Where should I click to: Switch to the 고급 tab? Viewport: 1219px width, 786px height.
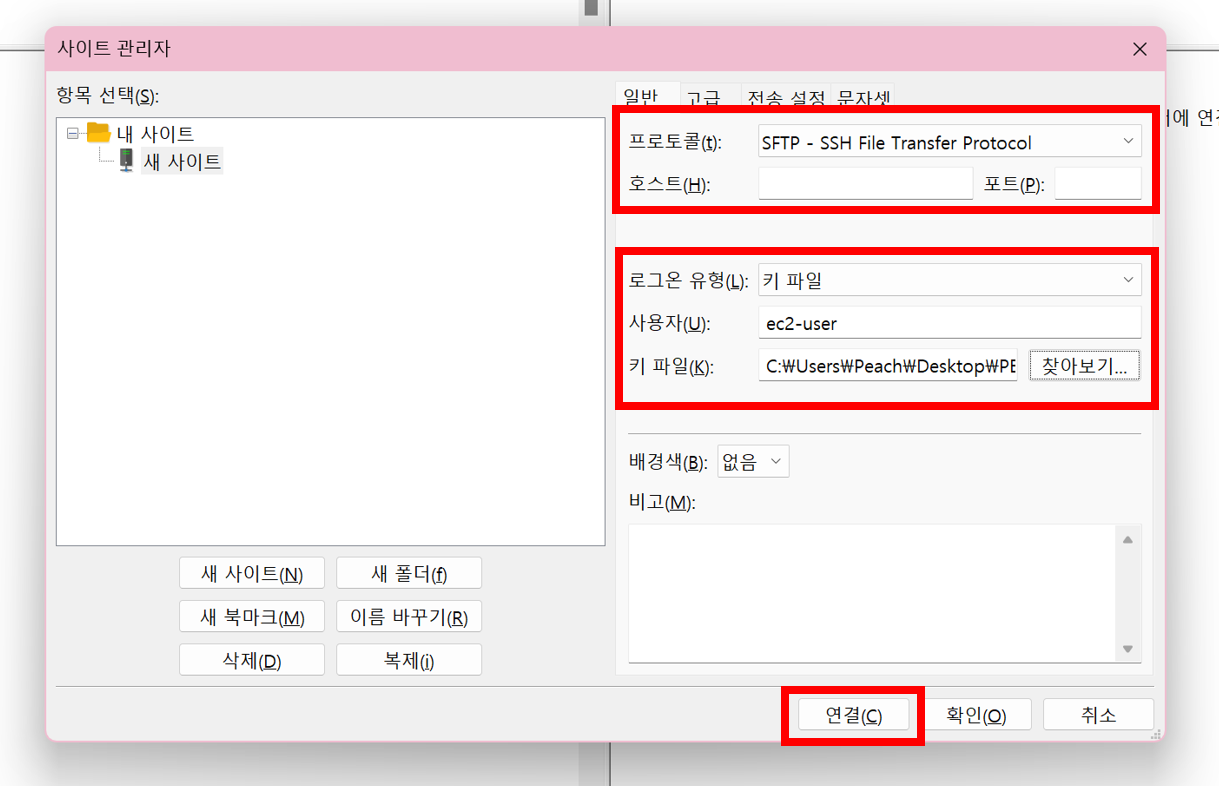point(703,98)
